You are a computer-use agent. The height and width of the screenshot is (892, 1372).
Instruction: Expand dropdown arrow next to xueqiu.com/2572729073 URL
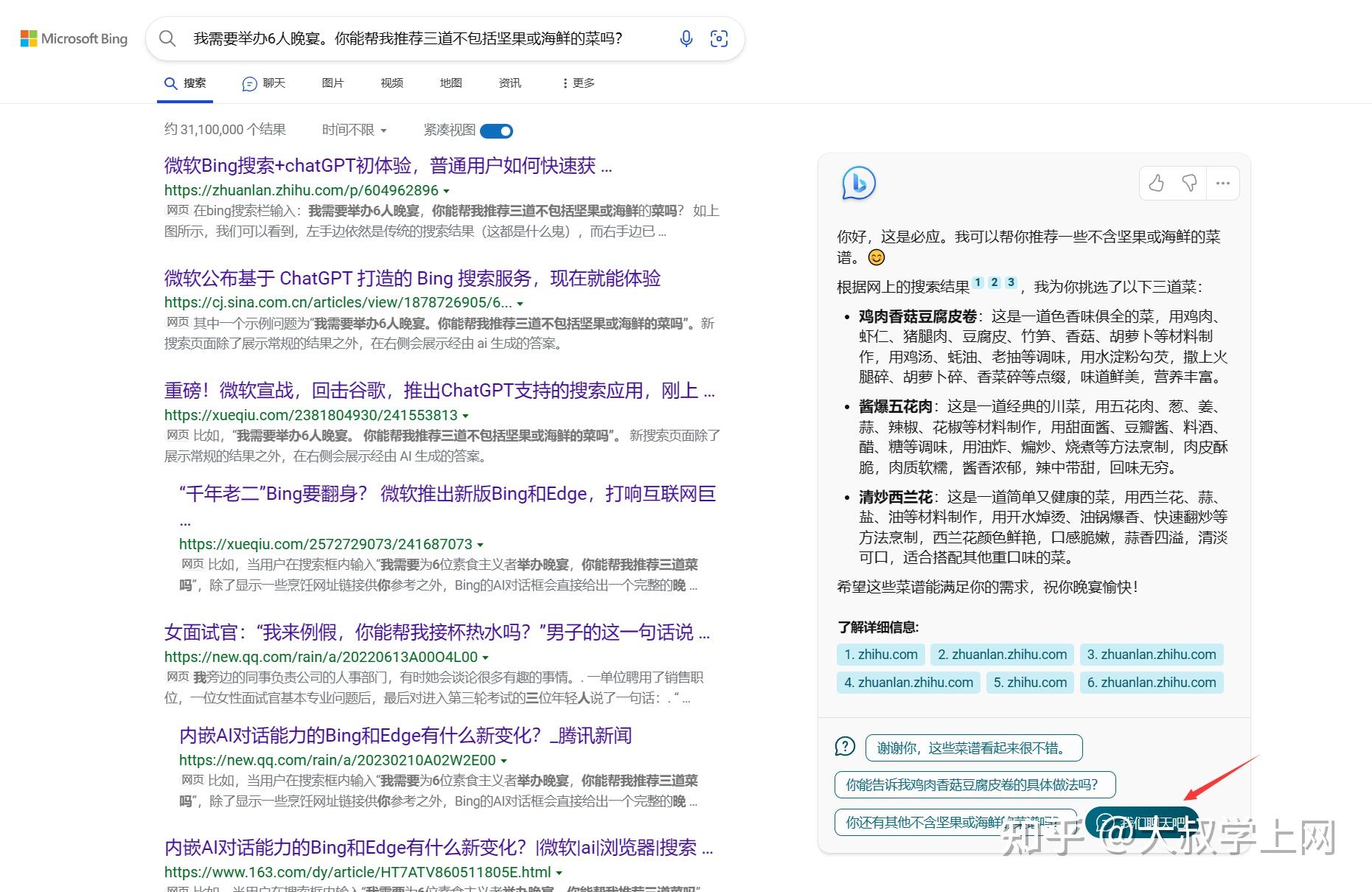(480, 545)
